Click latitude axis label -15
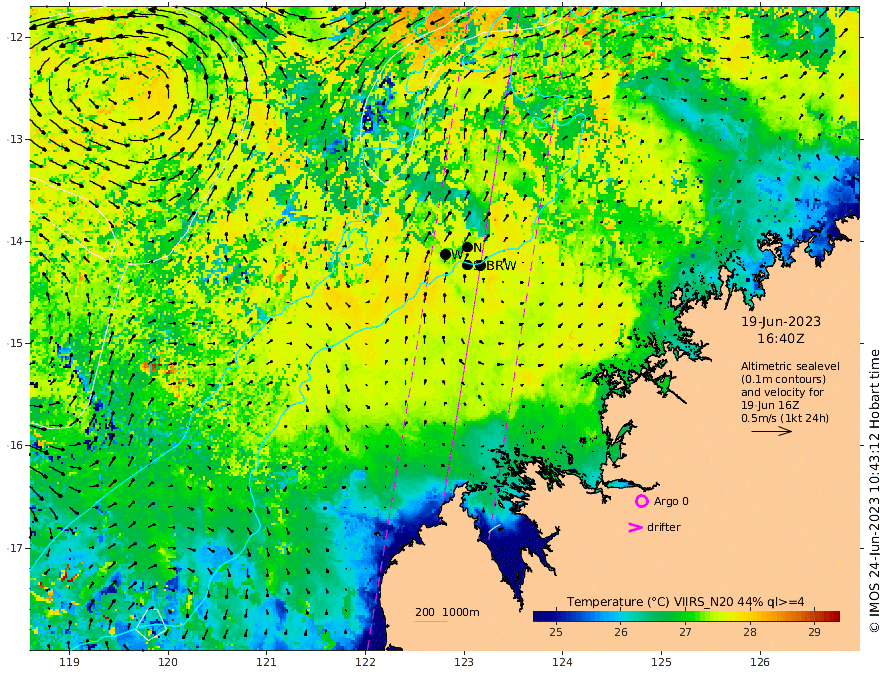The image size is (880, 680). [x=15, y=343]
